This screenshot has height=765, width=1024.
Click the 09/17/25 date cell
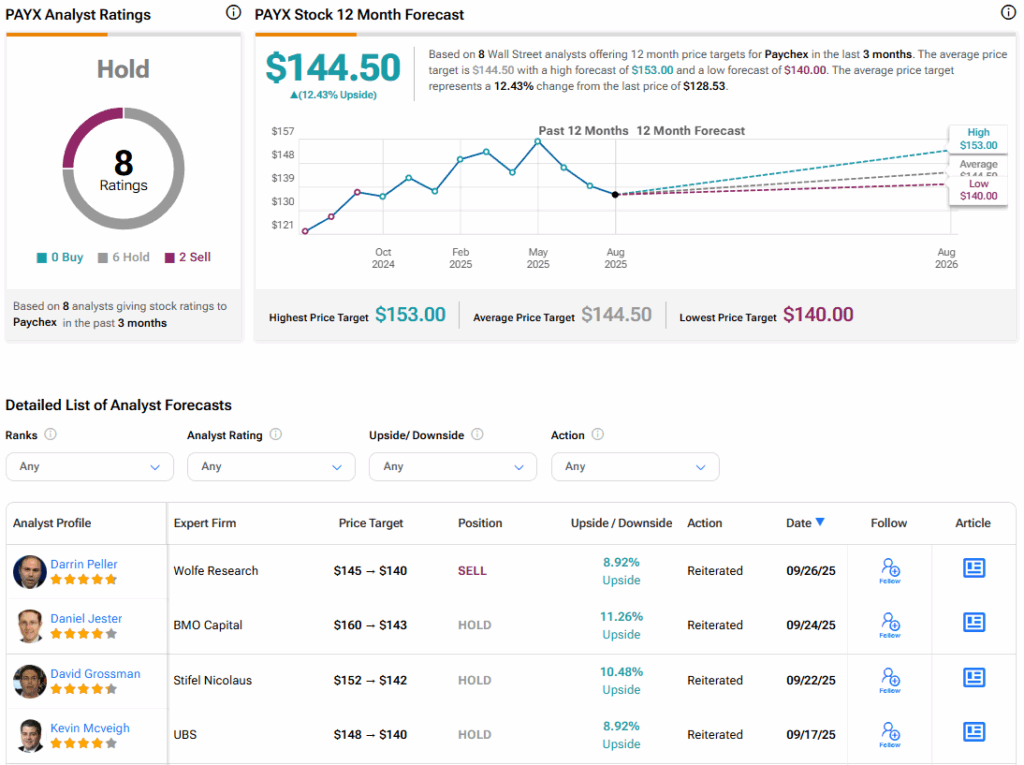(x=810, y=734)
